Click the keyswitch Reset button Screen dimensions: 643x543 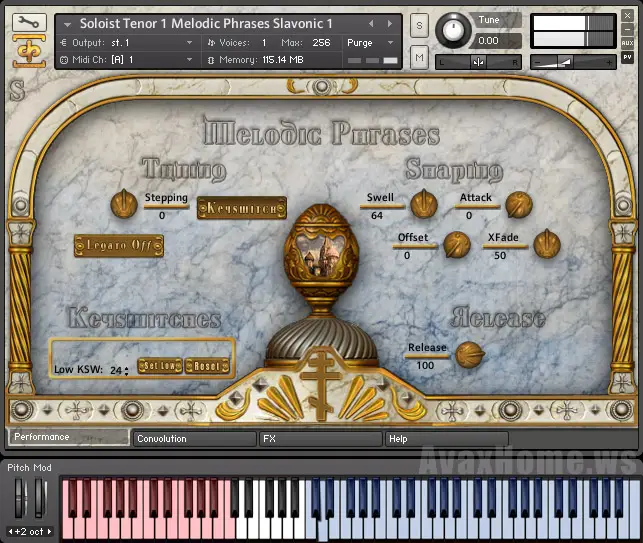coord(207,366)
